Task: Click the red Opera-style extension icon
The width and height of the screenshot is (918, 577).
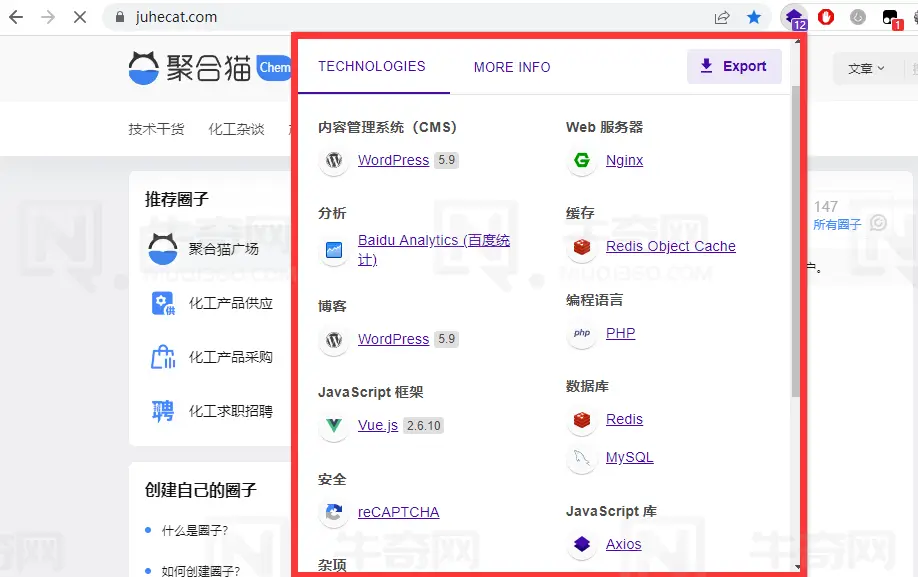Action: click(826, 17)
